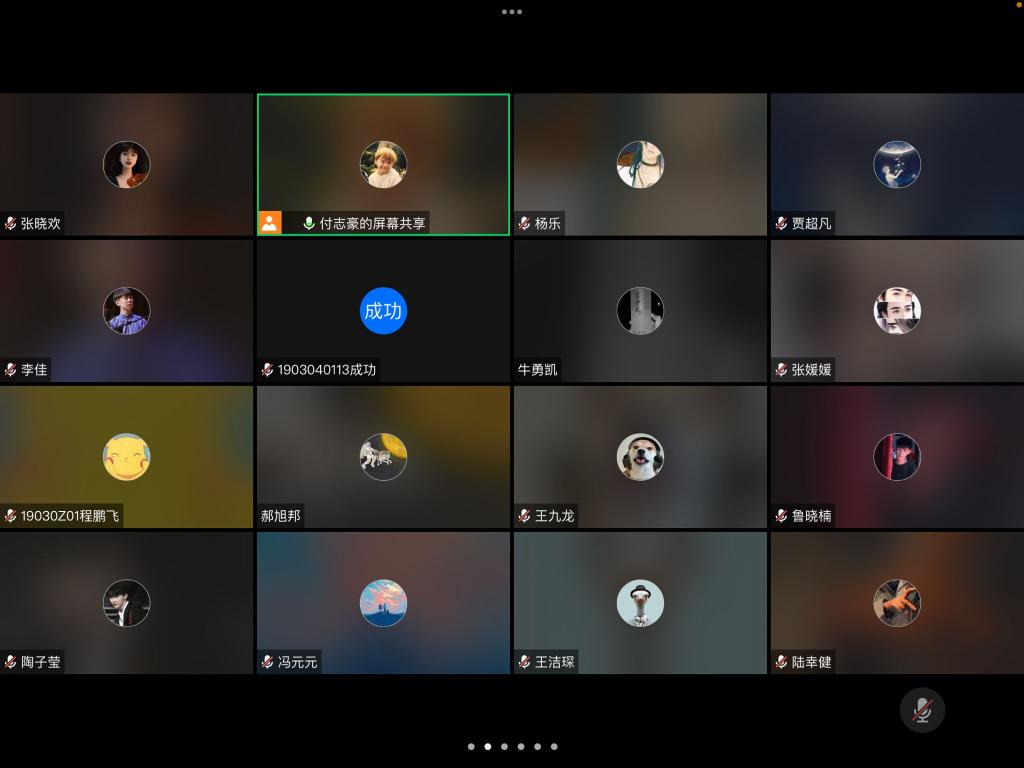Click 张晓欢's muted microphone icon
This screenshot has width=1024, height=768.
(x=10, y=224)
